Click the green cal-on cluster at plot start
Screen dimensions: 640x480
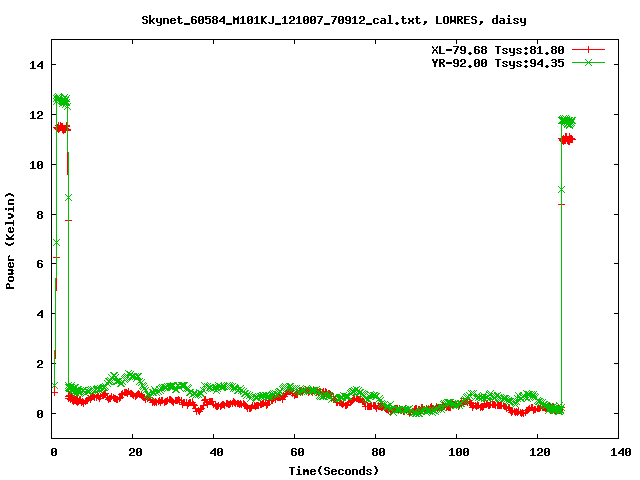coord(62,100)
